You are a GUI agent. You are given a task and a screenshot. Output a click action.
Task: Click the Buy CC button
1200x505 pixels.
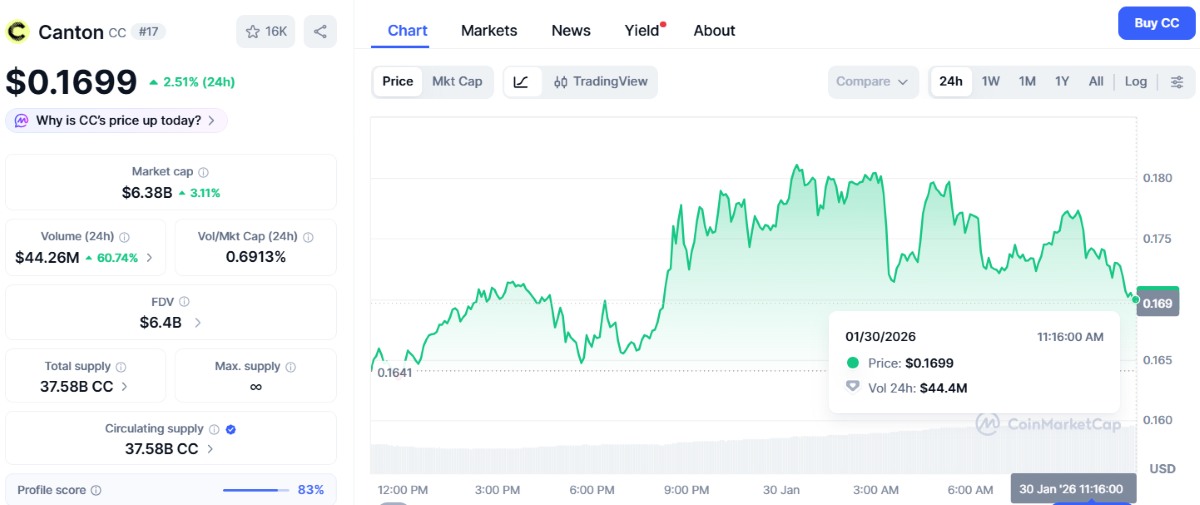point(1156,23)
